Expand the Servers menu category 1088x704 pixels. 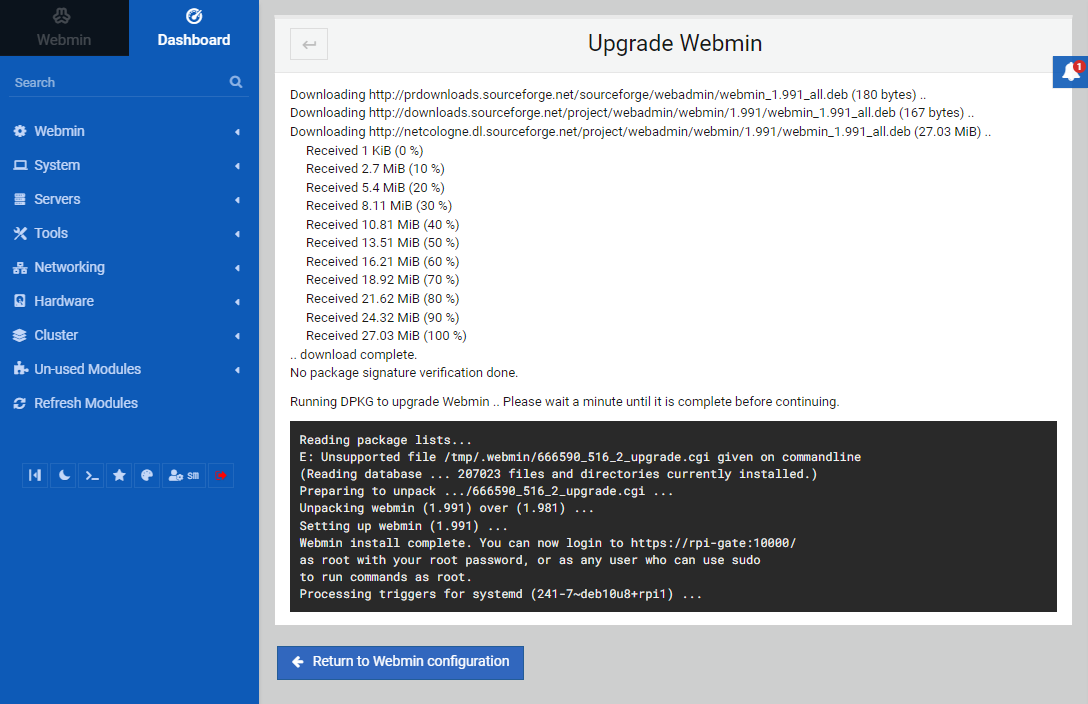pyautogui.click(x=129, y=199)
